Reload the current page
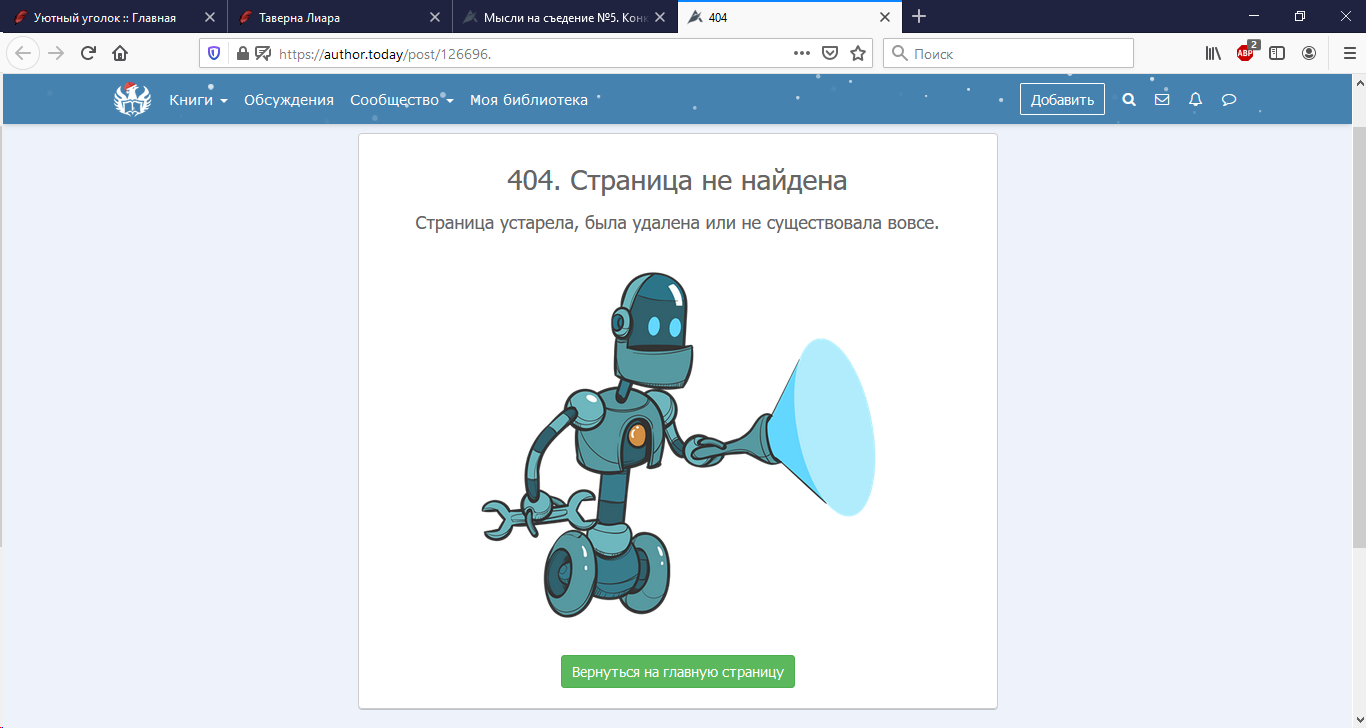Image resolution: width=1366 pixels, height=728 pixels. 88,54
